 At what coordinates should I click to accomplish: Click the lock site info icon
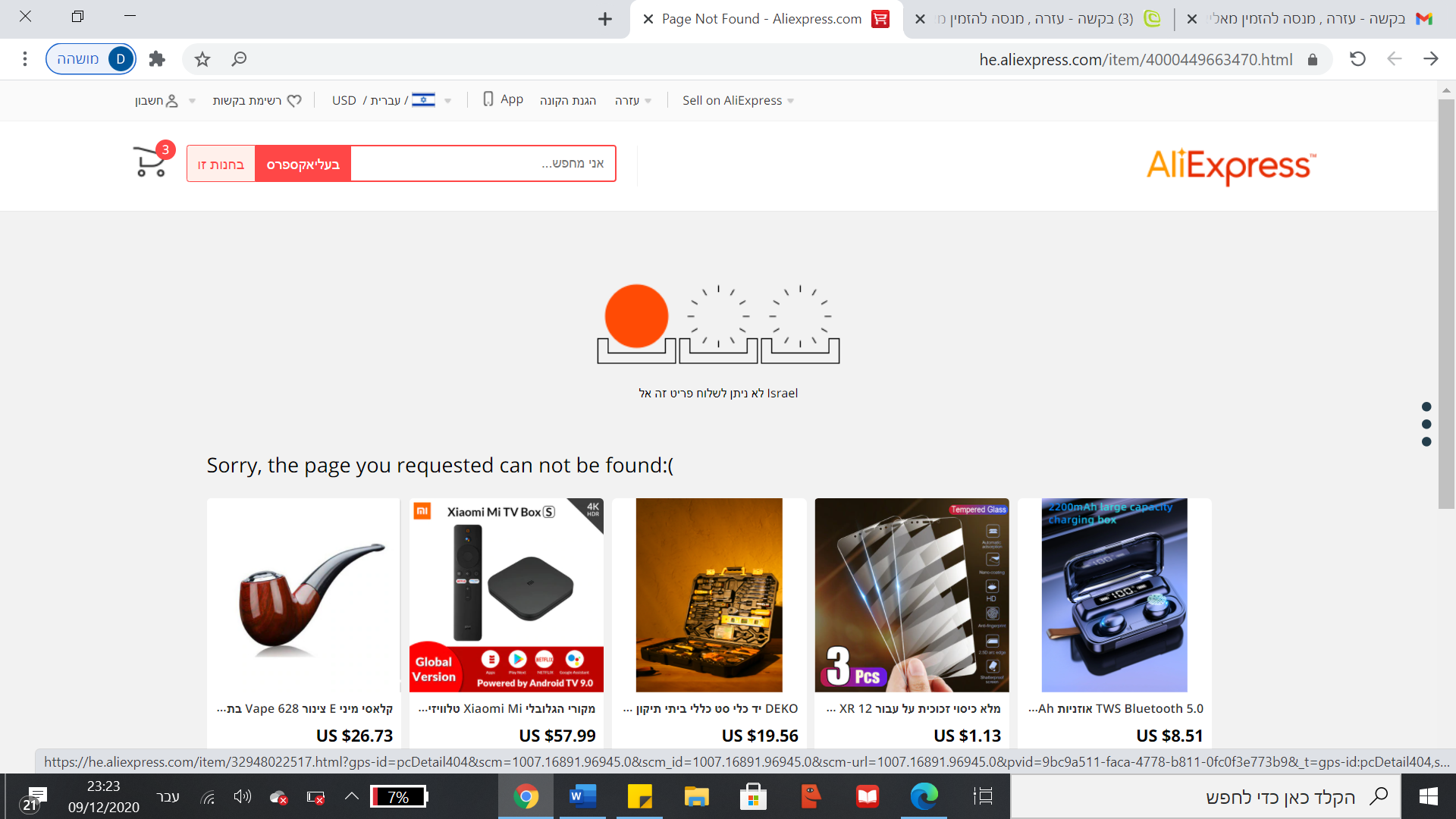click(x=1312, y=60)
